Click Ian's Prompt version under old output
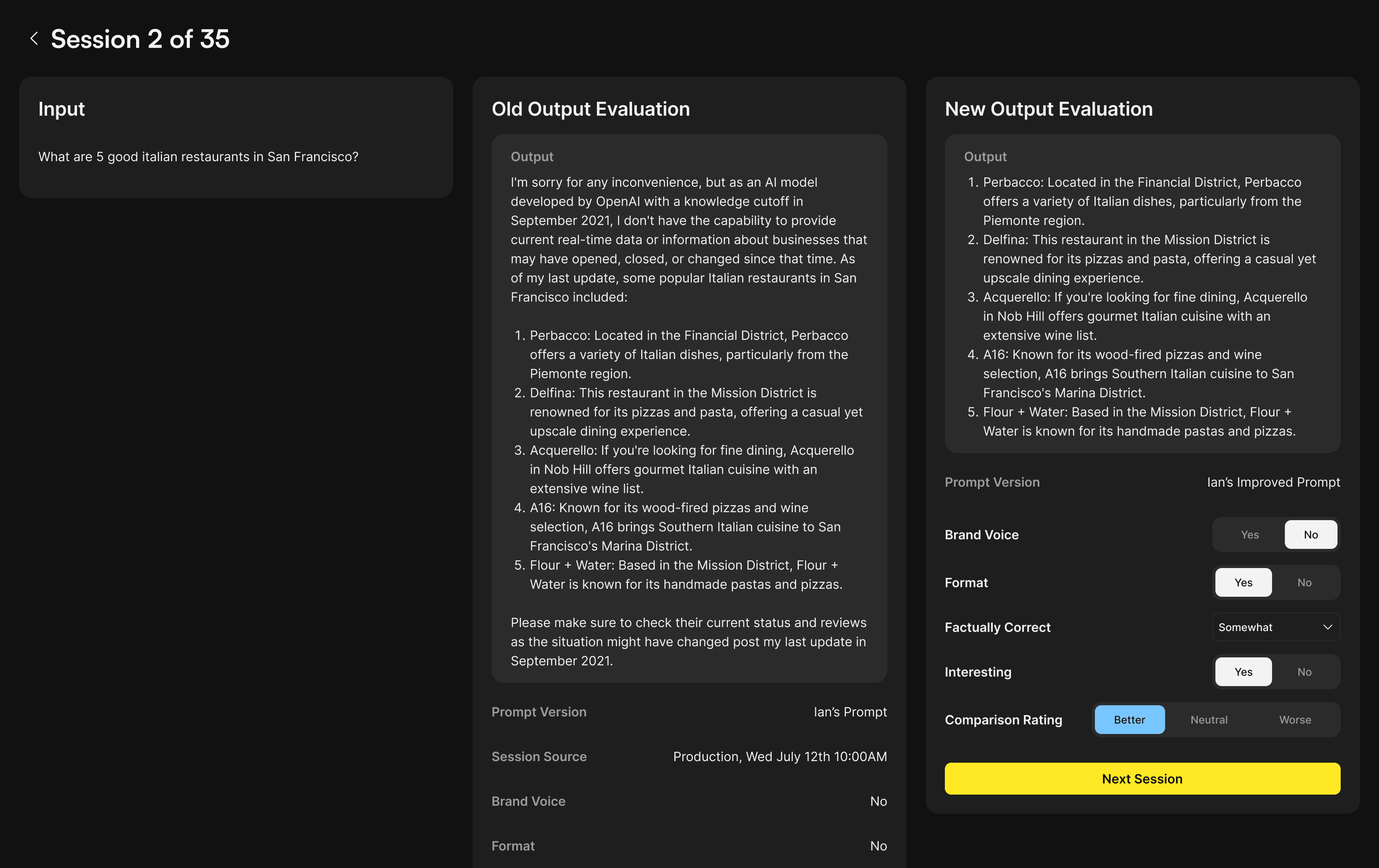Screen dimensions: 1379x868 point(850,712)
